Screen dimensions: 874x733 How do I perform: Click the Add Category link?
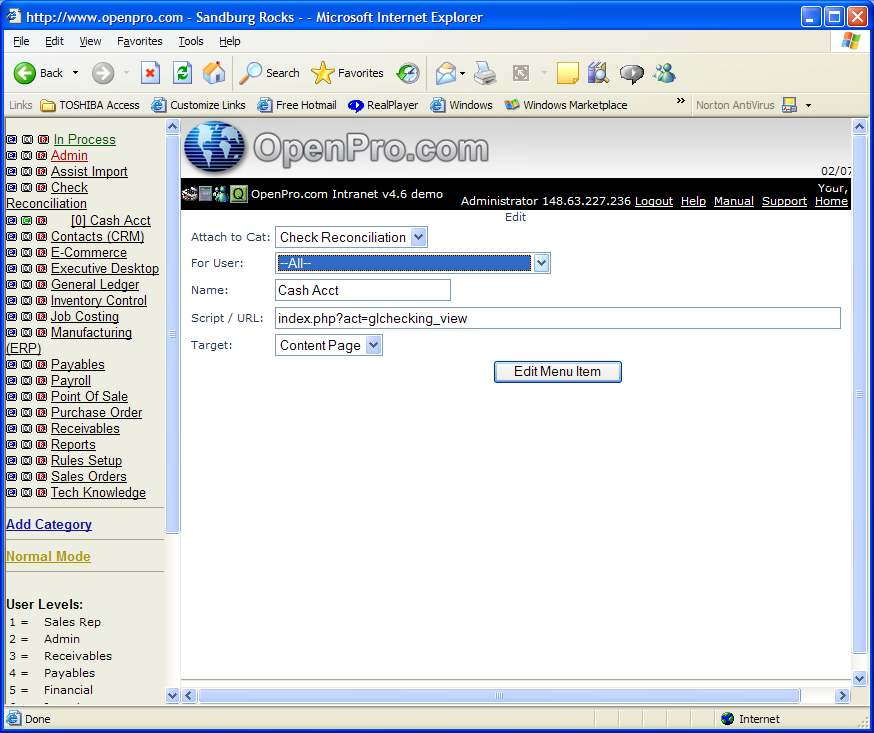coord(49,524)
